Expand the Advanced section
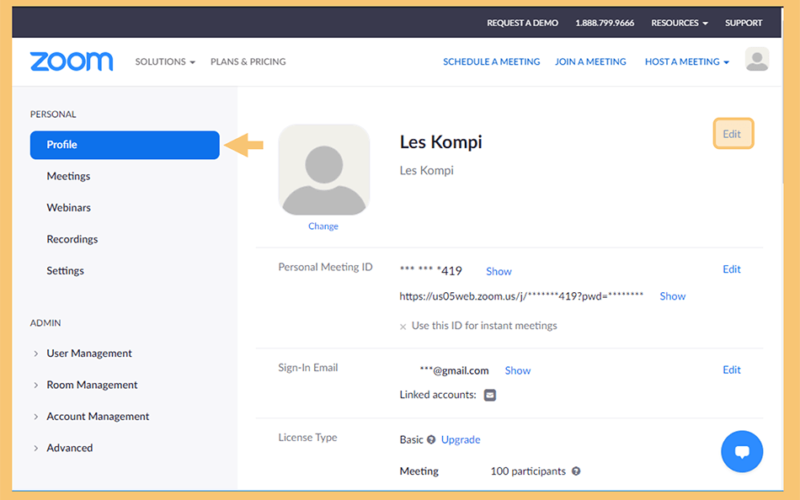 coord(63,448)
